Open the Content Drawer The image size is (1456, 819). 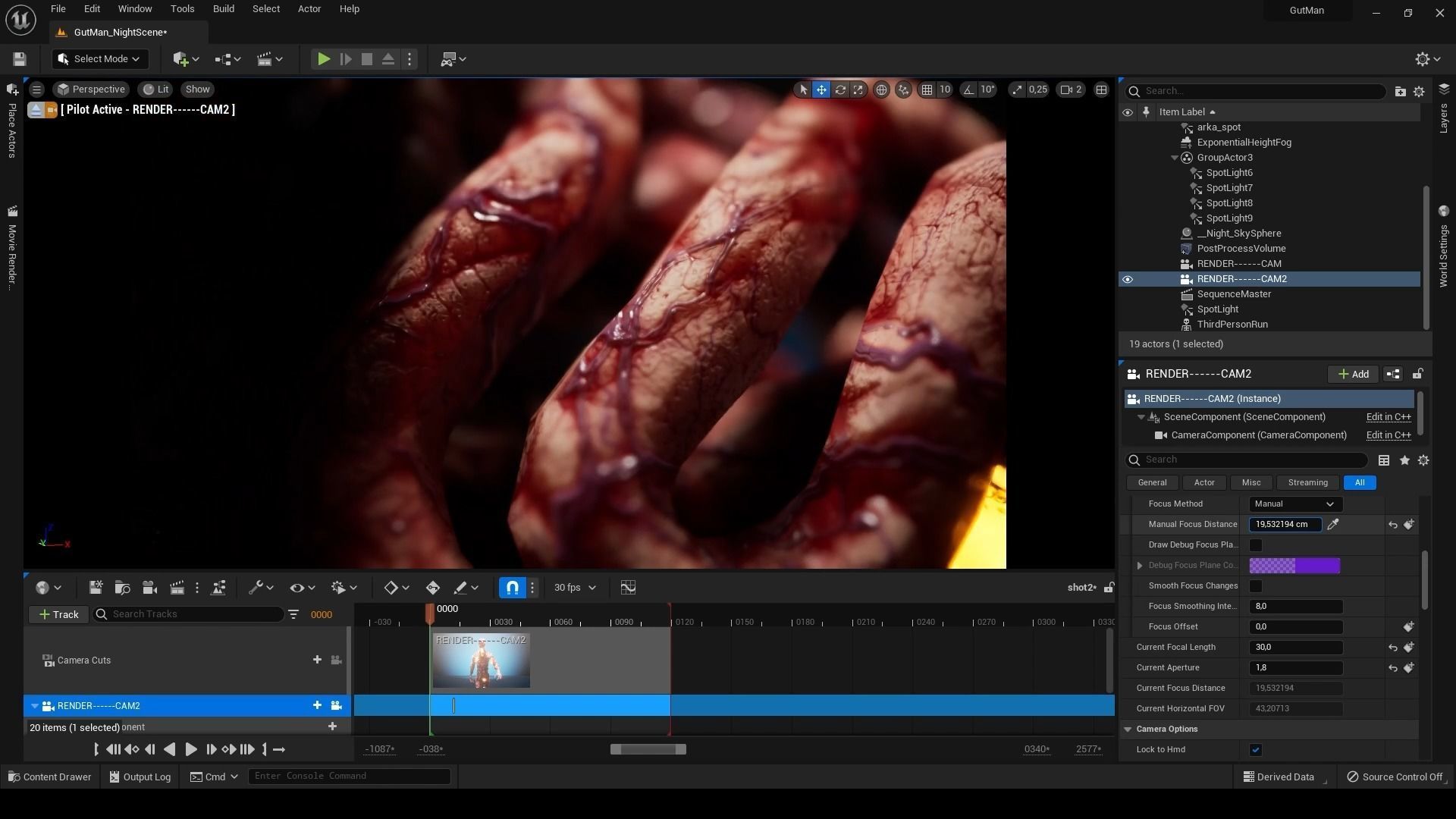coord(50,777)
